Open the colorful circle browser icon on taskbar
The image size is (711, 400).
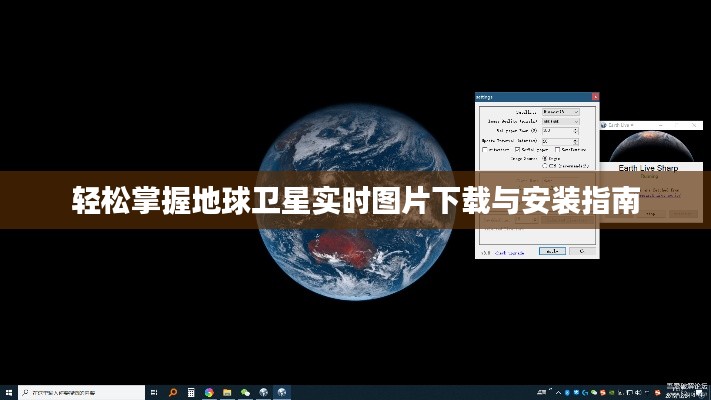click(209, 392)
